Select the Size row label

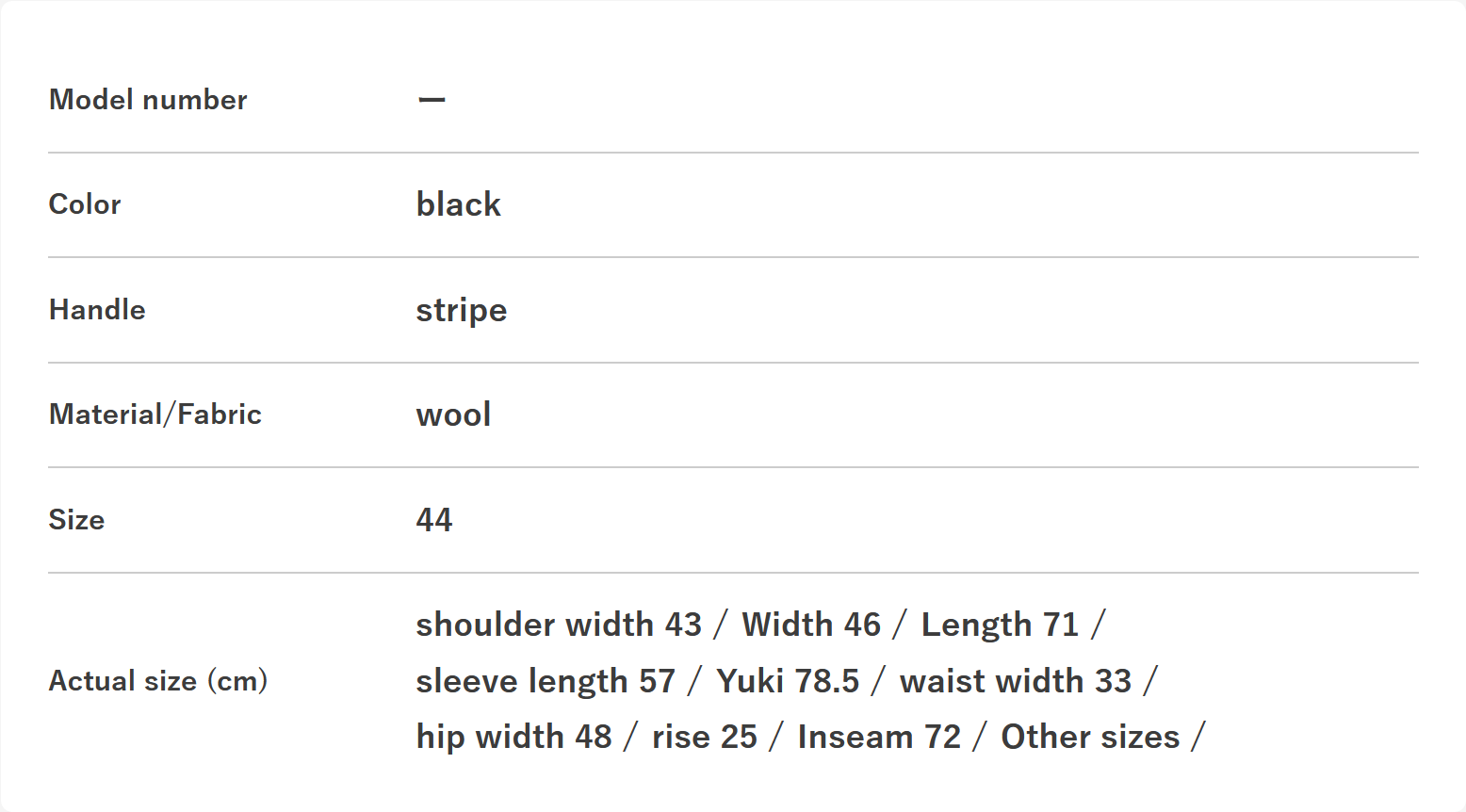[76, 520]
